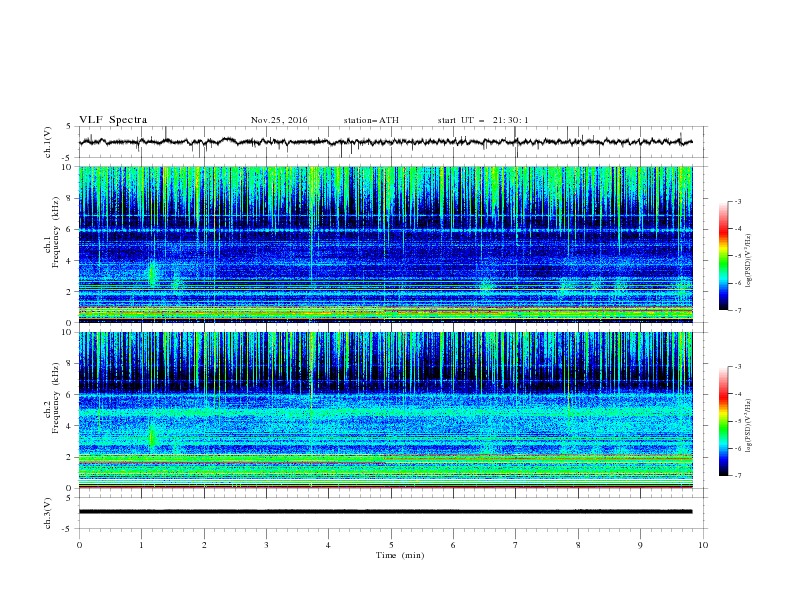Click time axis tick label "7"
The height and width of the screenshot is (612, 792).
click(516, 545)
